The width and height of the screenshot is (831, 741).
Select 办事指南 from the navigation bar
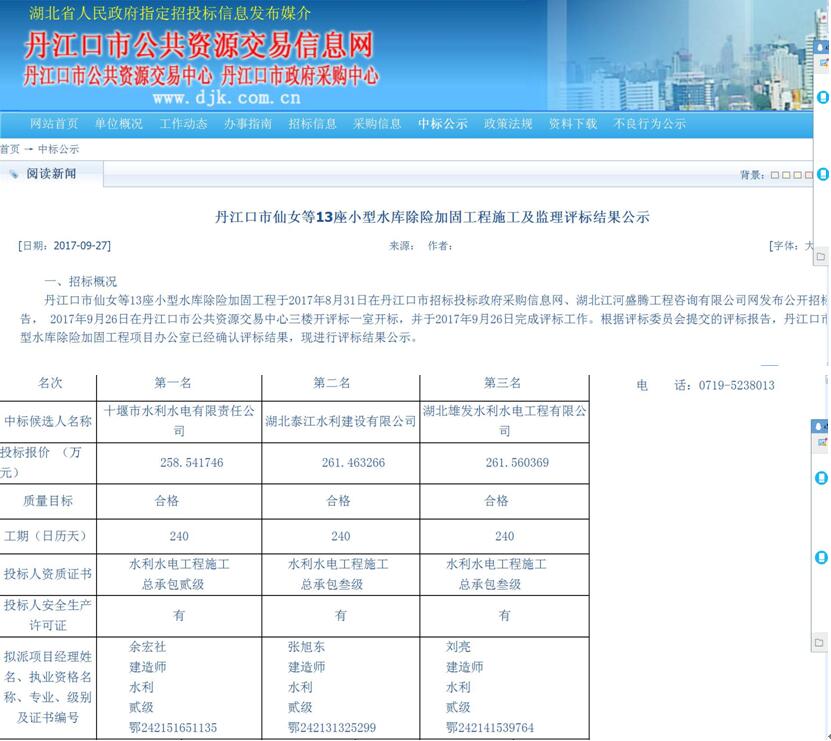pos(248,124)
